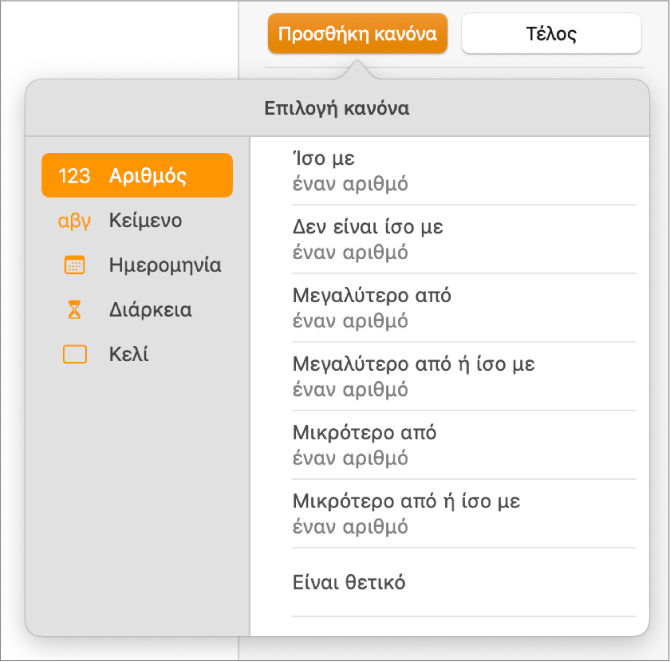Click the Τέλος button
670x662 pixels.
tap(551, 33)
